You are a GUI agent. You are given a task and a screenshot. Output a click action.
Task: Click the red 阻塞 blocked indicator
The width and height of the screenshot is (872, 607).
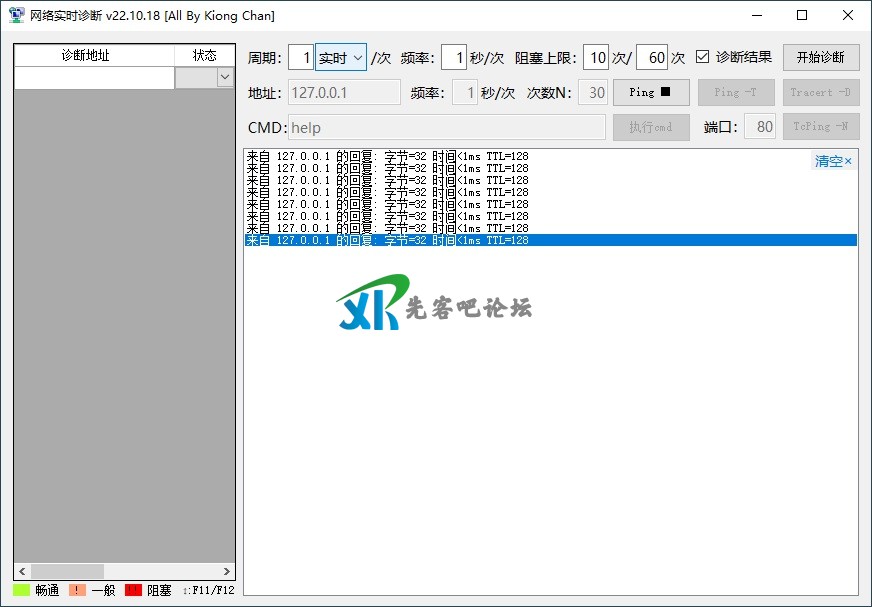(133, 590)
